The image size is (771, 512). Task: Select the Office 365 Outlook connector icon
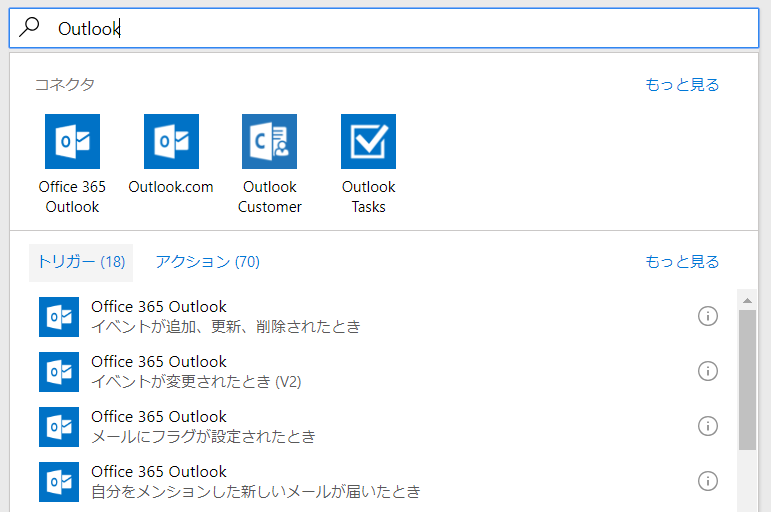pos(72,142)
